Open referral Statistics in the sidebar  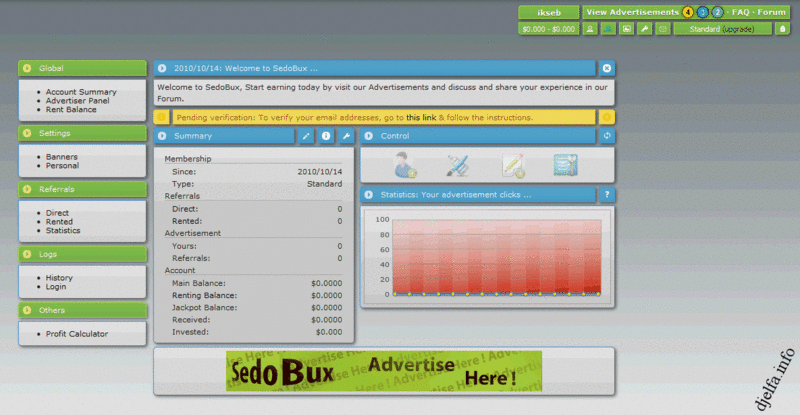63,230
